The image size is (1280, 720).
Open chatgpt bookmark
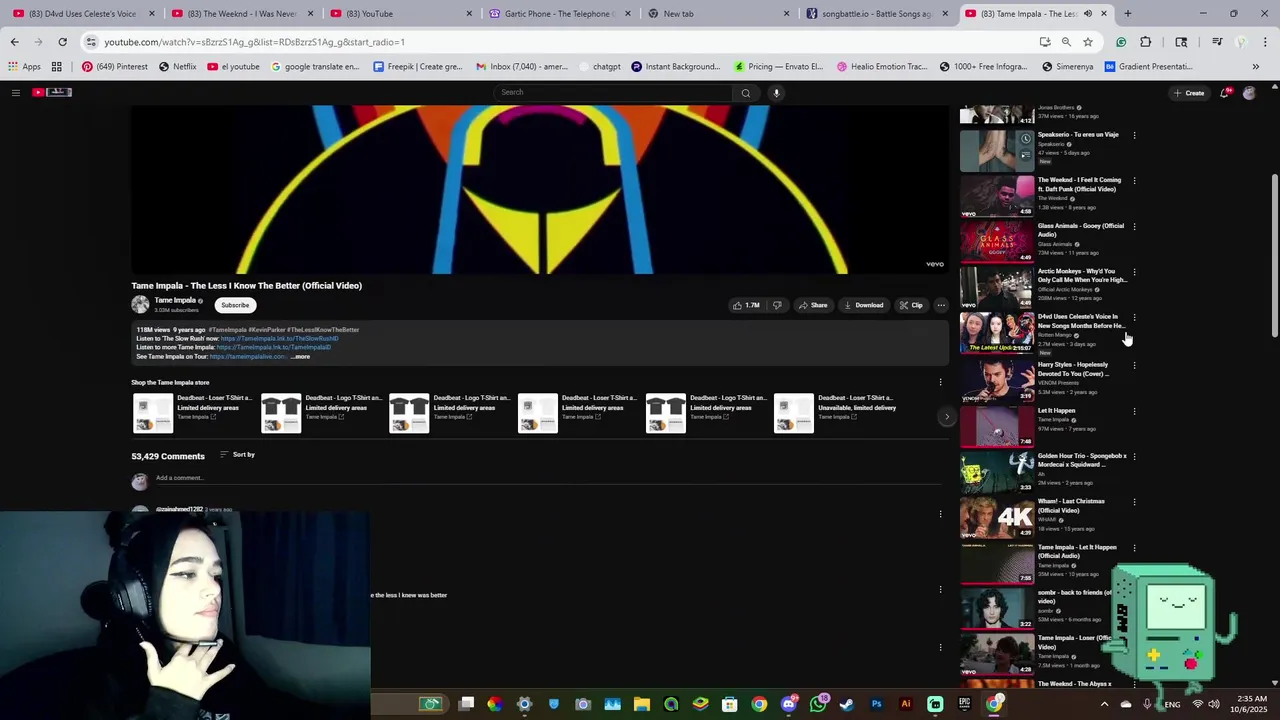598,66
